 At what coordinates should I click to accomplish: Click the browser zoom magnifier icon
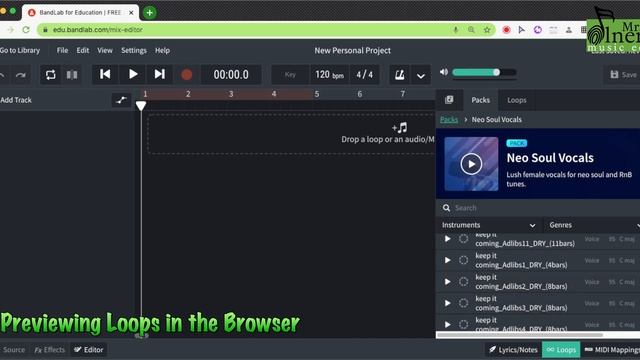(x=471, y=30)
